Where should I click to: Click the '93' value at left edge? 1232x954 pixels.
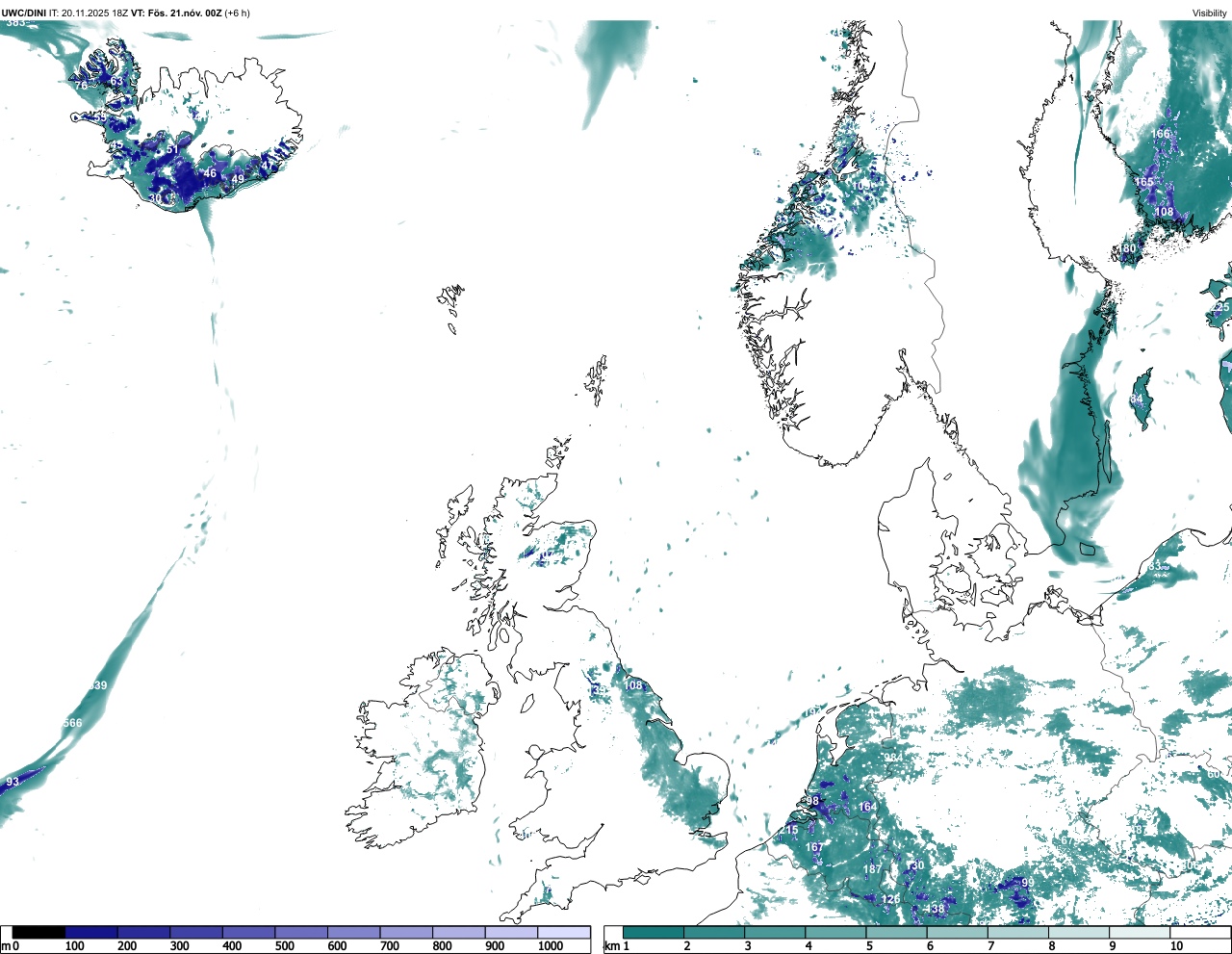pyautogui.click(x=13, y=782)
